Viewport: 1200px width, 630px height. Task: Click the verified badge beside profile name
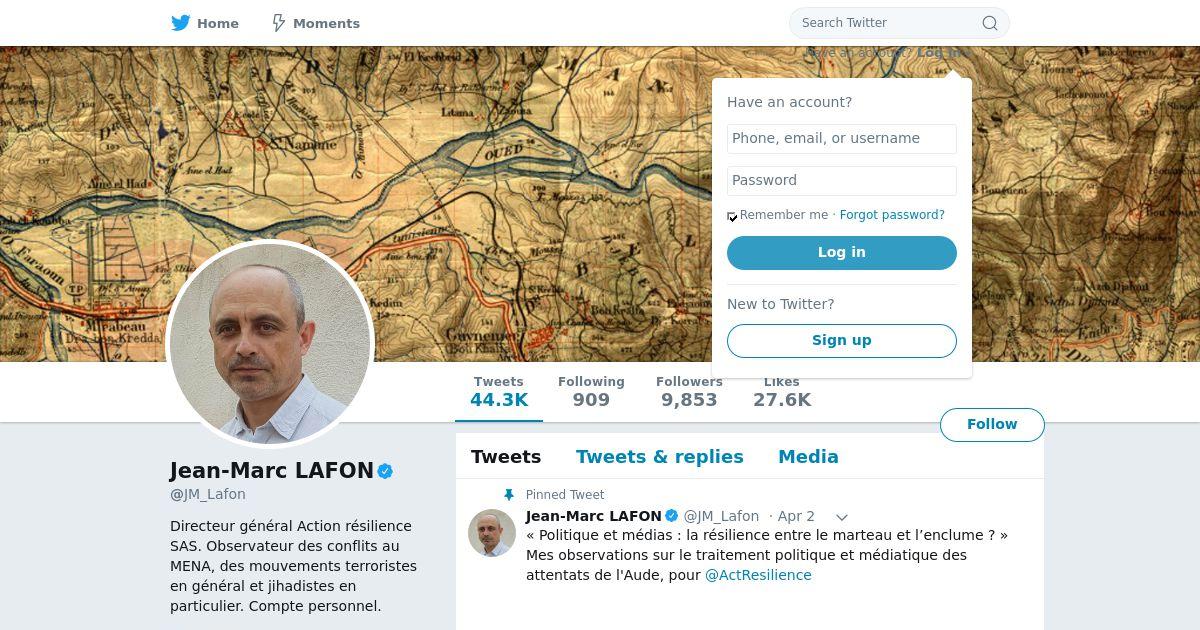click(x=385, y=471)
